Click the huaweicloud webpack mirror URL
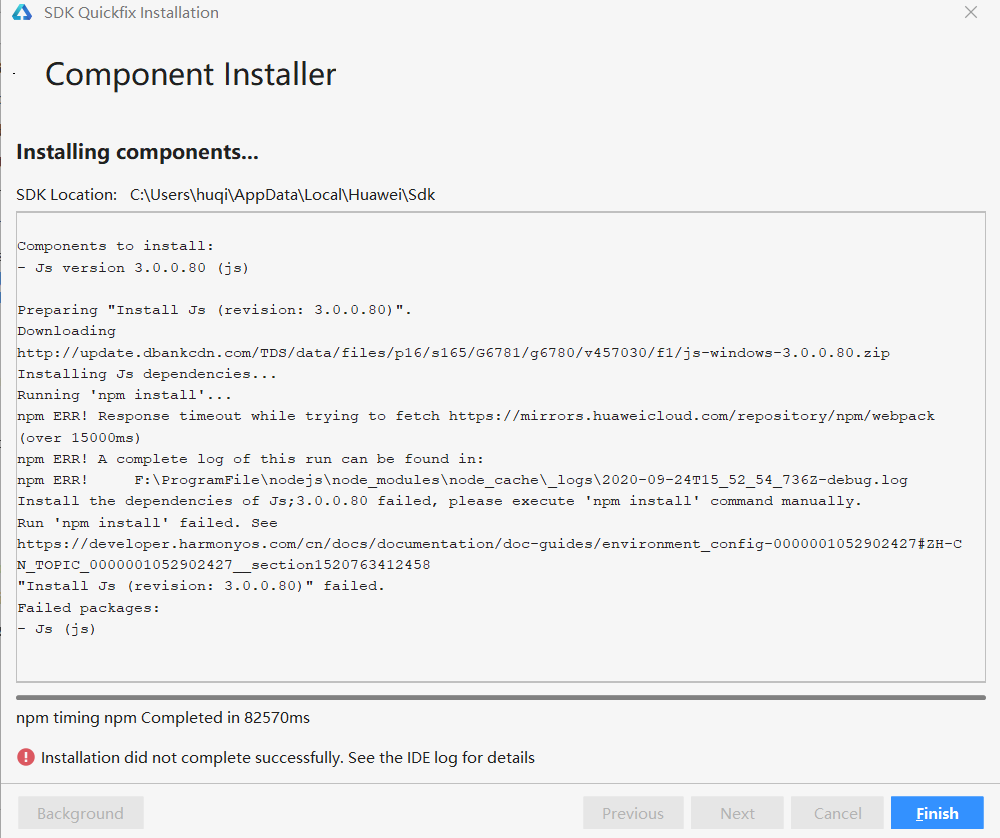The height and width of the screenshot is (838, 1000). click(x=691, y=416)
